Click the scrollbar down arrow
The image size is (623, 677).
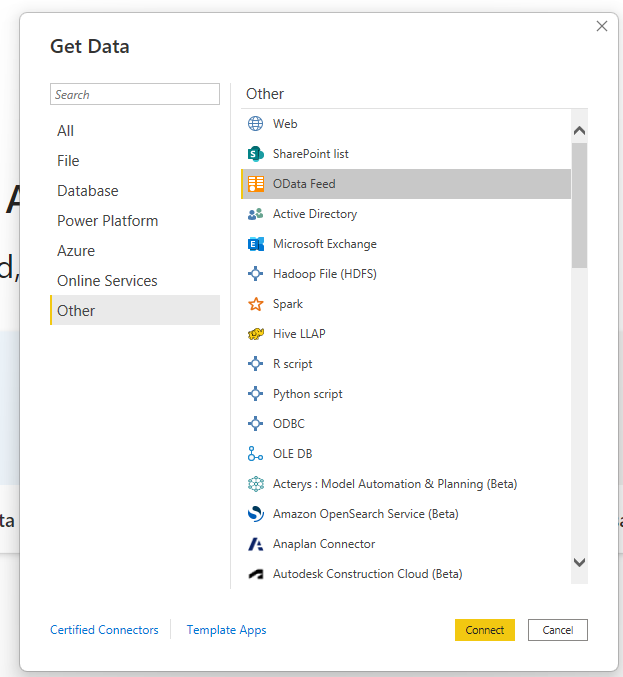click(x=579, y=562)
